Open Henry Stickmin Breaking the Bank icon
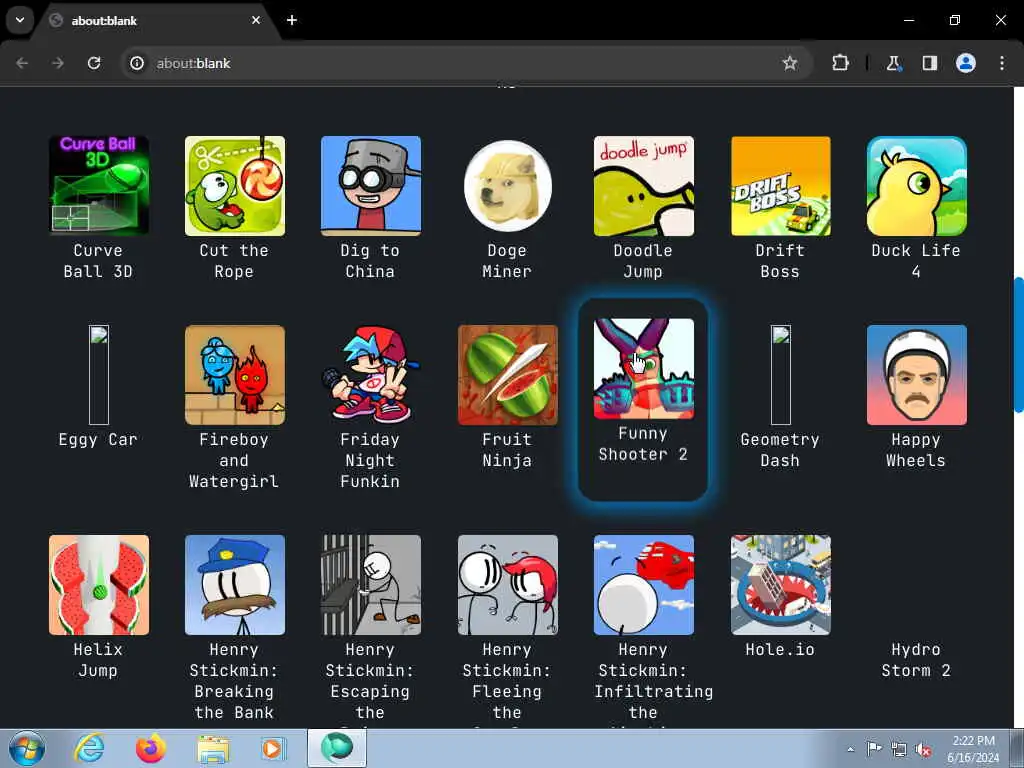Image resolution: width=1024 pixels, height=768 pixels. (234, 585)
